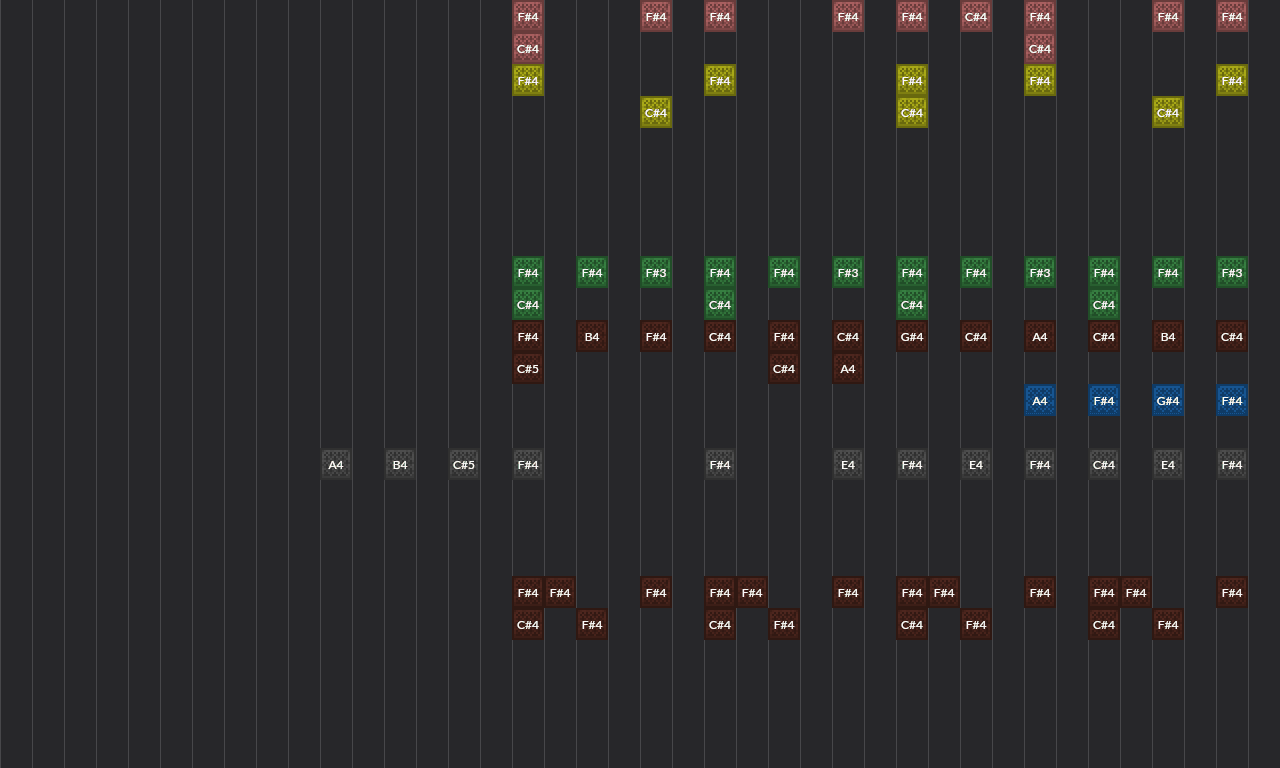Click the brown A4 note directly above blue A4

(1040, 337)
